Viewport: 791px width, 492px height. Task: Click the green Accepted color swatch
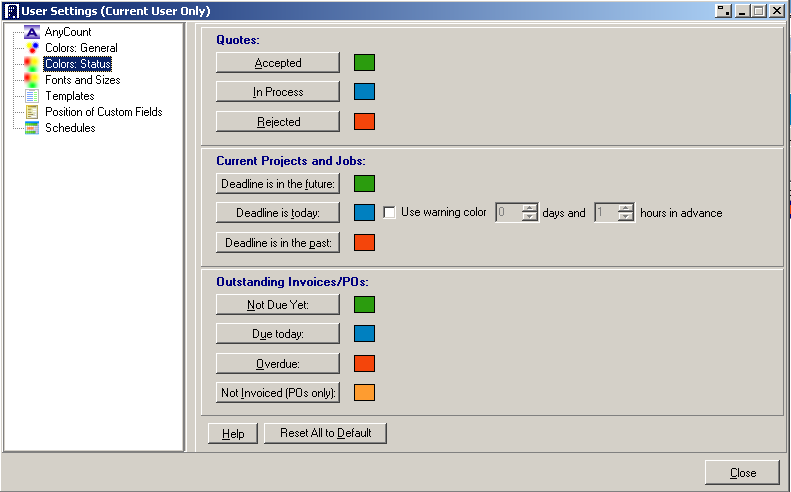364,63
